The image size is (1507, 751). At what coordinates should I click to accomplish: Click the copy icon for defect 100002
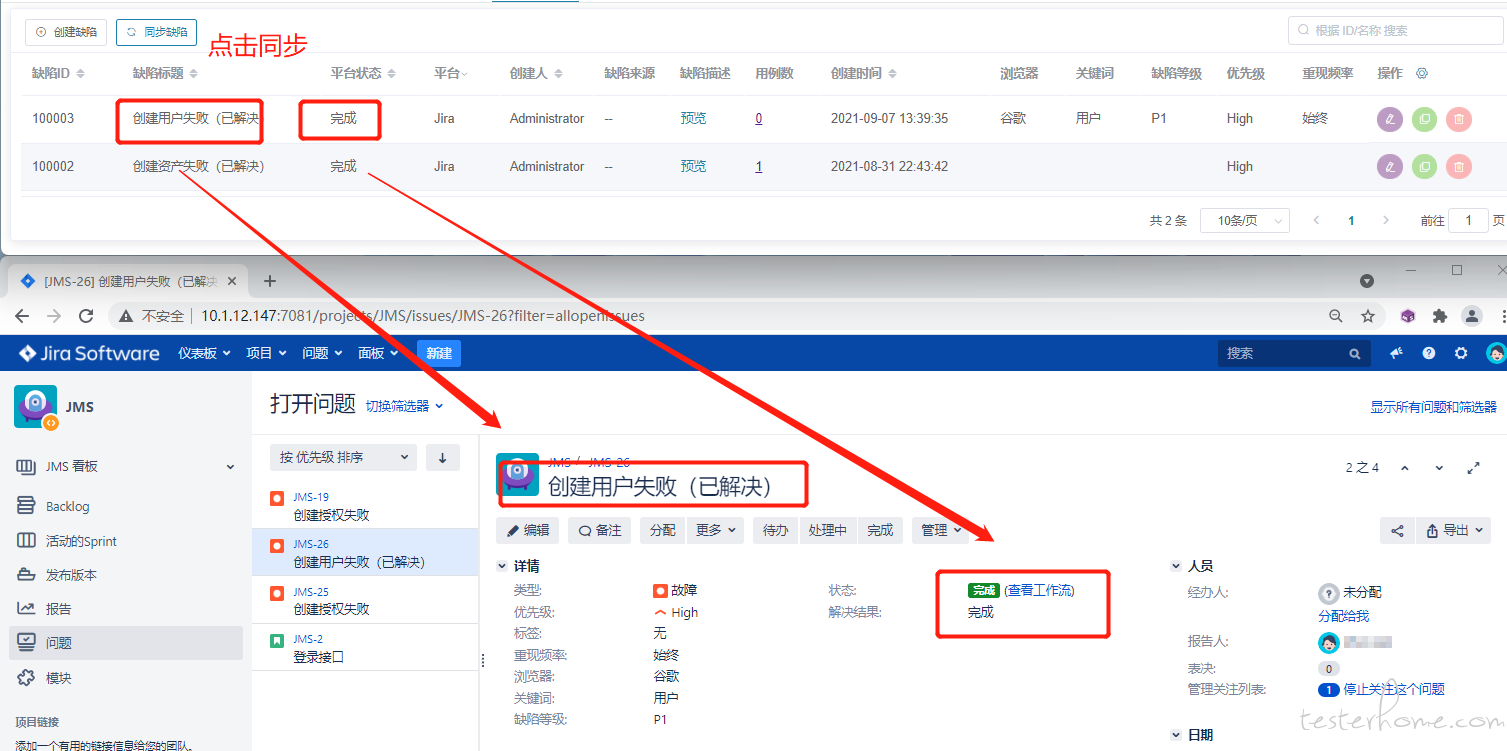[1424, 167]
